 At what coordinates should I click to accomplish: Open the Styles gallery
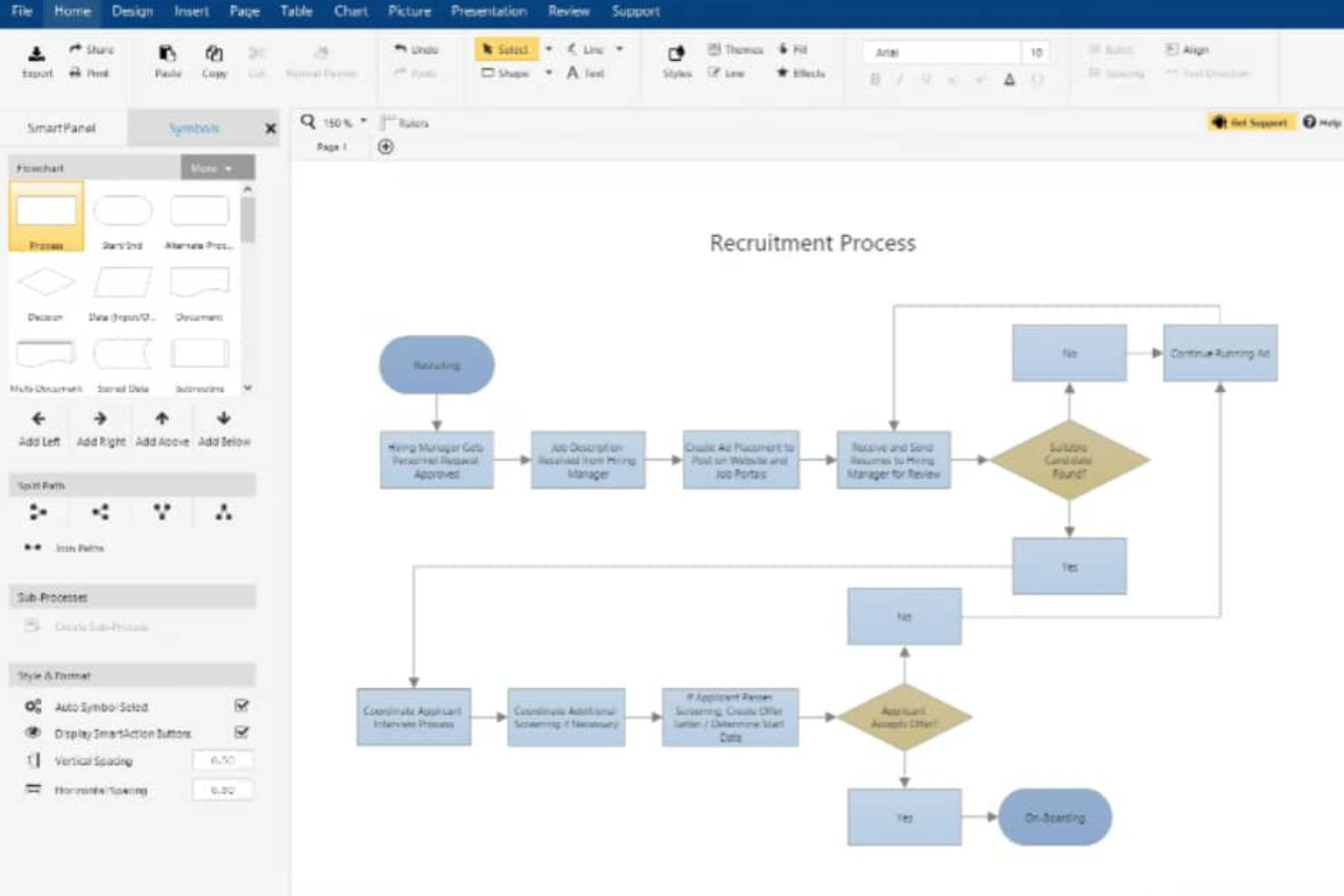coord(677,61)
